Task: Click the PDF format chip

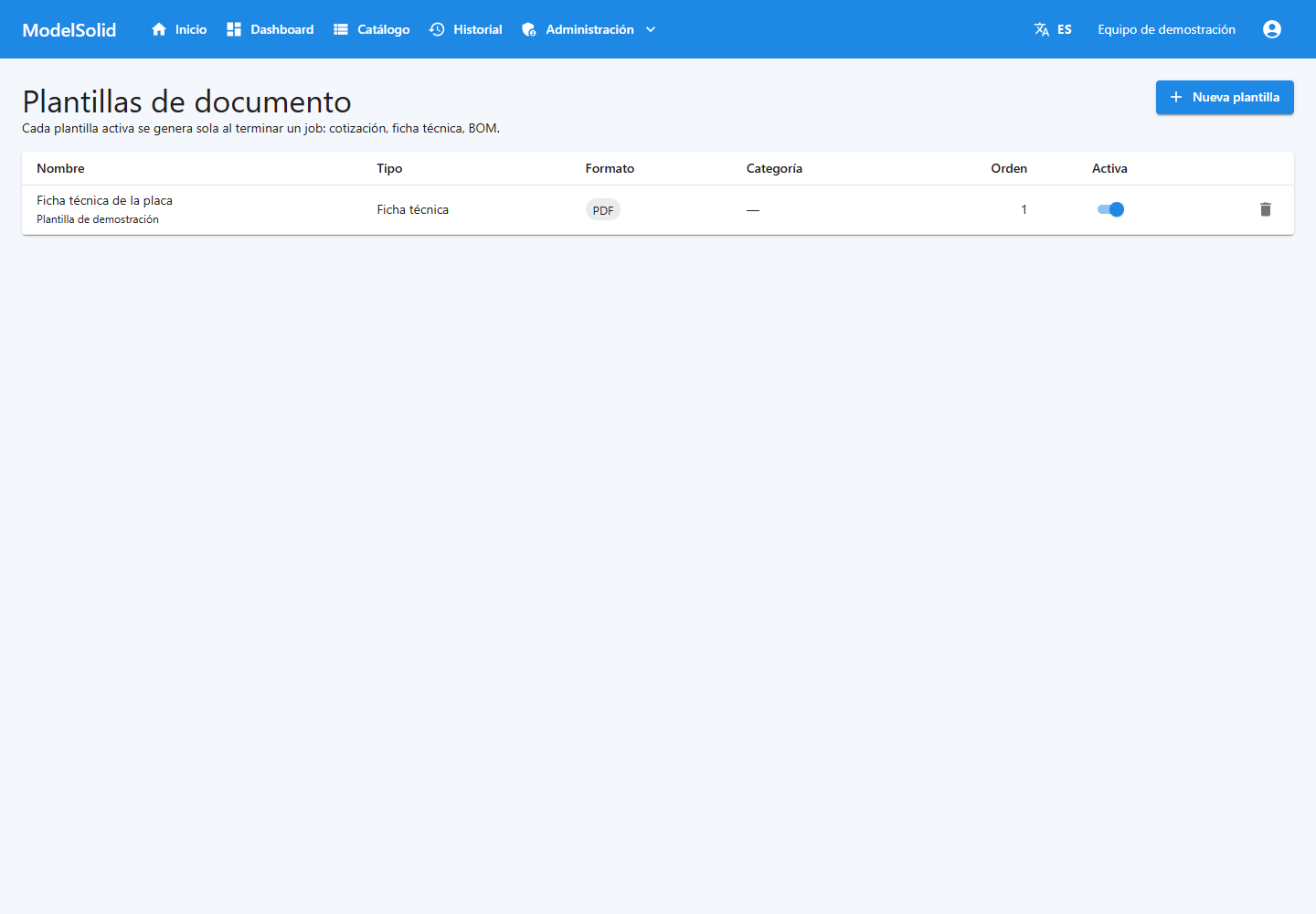Action: click(x=603, y=210)
